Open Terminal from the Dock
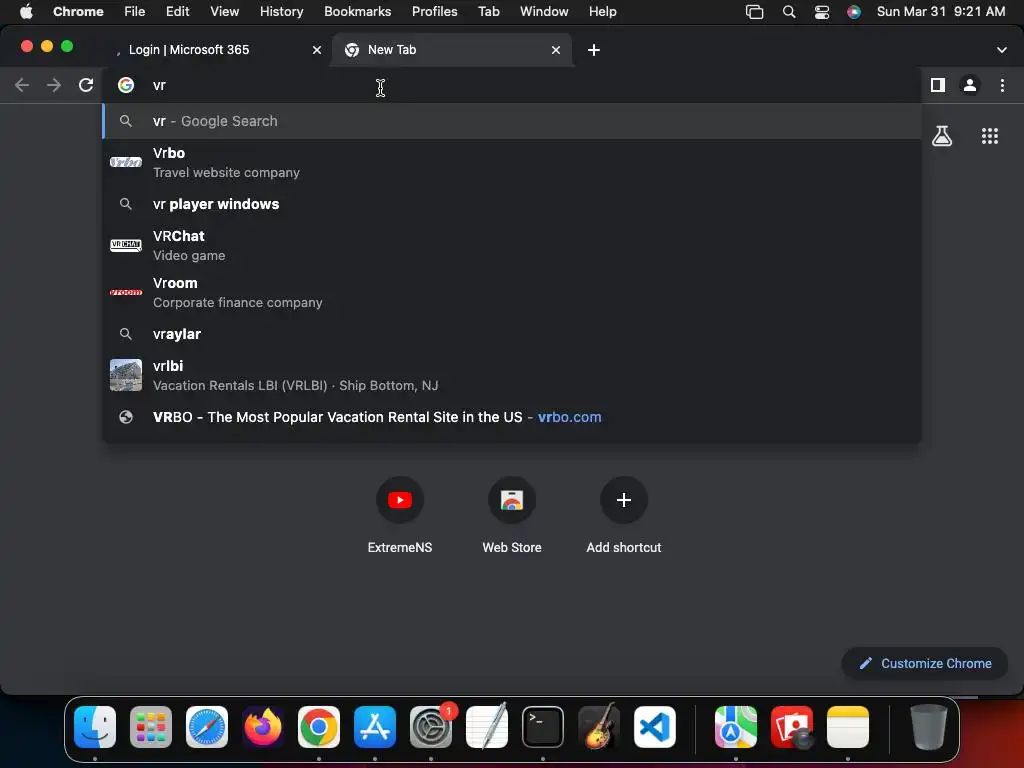The image size is (1024, 768). pos(543,727)
